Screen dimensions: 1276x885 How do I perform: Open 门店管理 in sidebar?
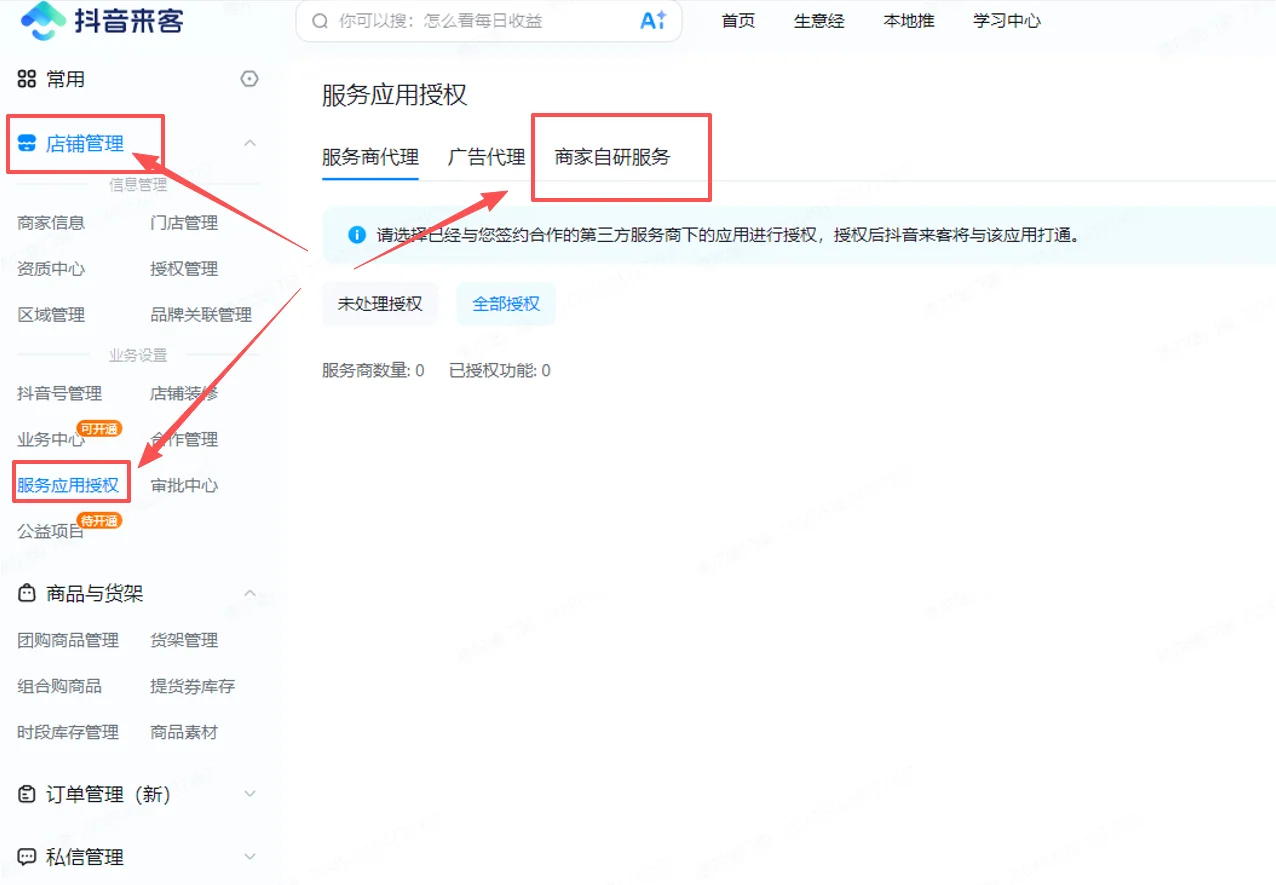tap(184, 223)
